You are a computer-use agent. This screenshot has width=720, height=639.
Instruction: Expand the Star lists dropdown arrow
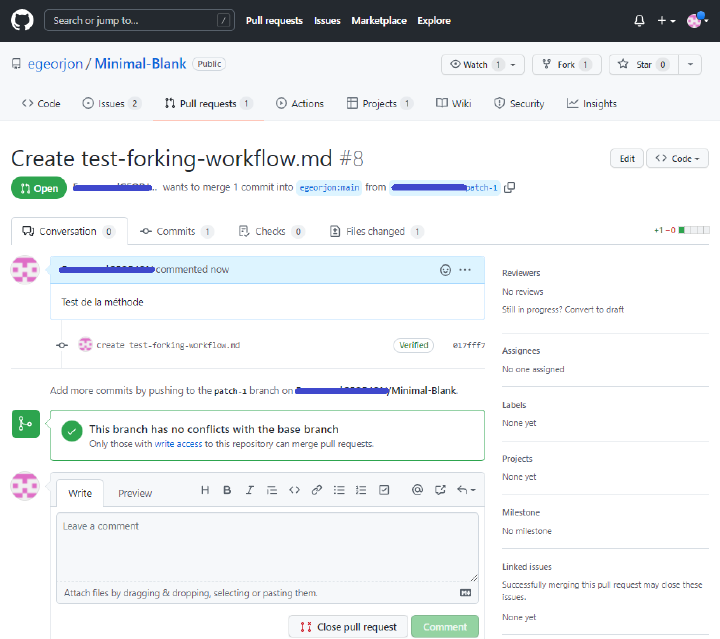pyautogui.click(x=690, y=65)
